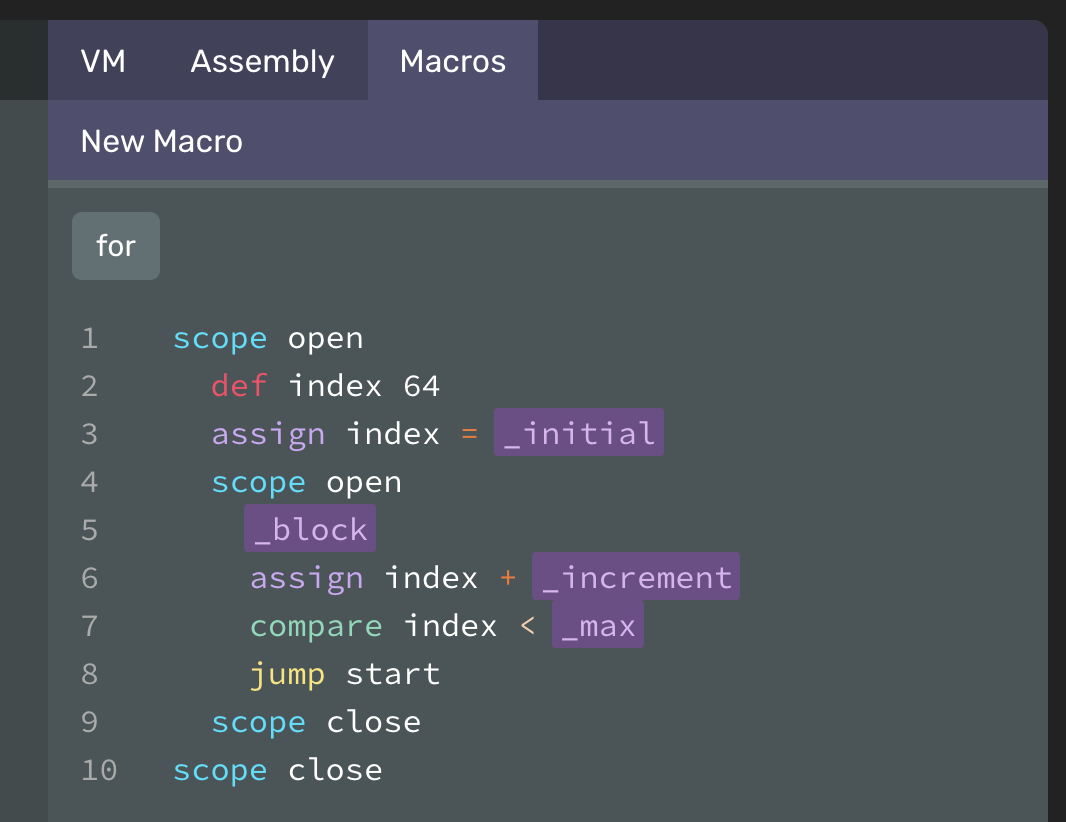Click the 'jump' keyword on line 8
Viewport: 1066px width, 822px height.
click(x=287, y=673)
